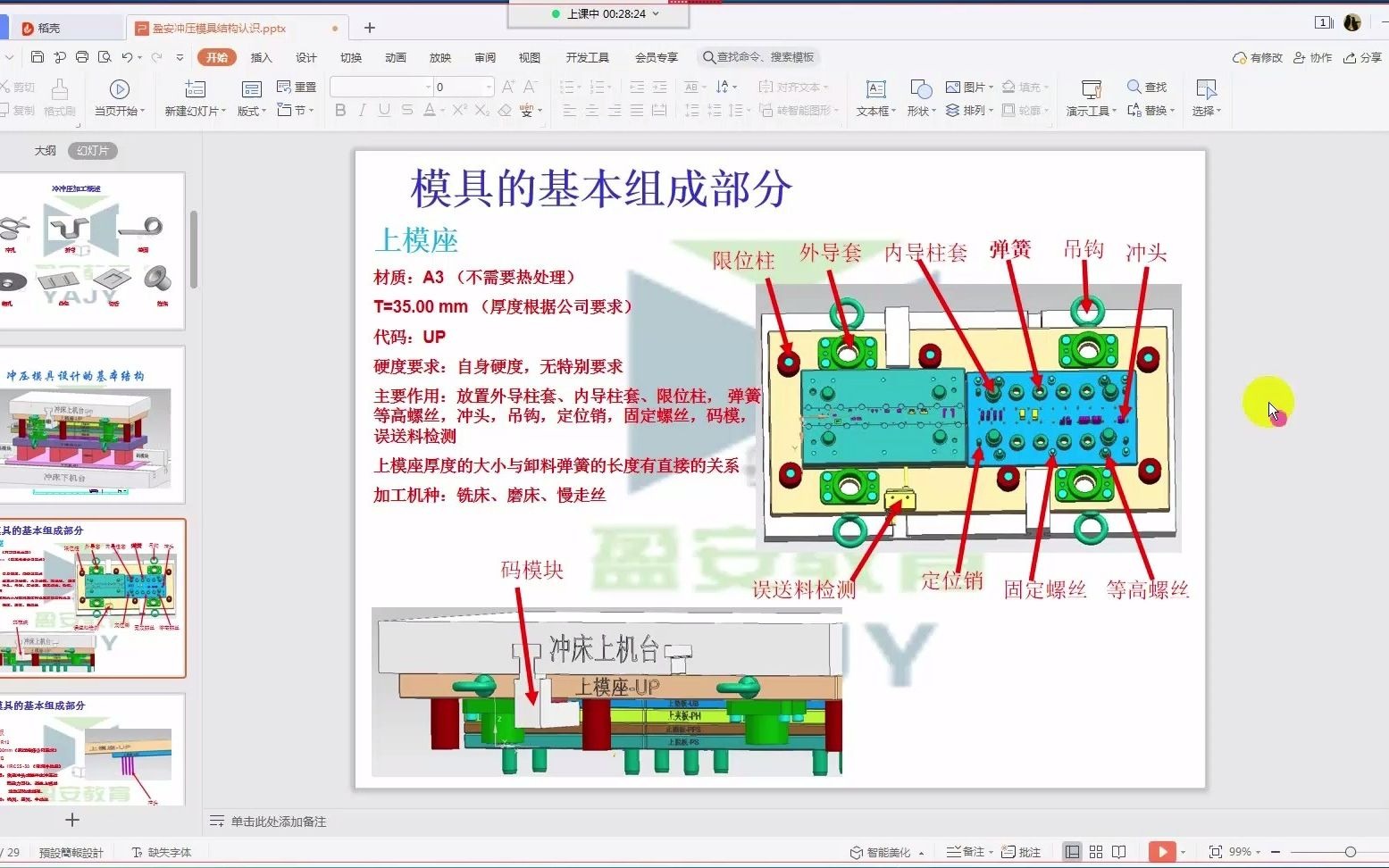Click the Arrange (排列) icon
Screen dimensions: 1389x868
click(x=953, y=110)
